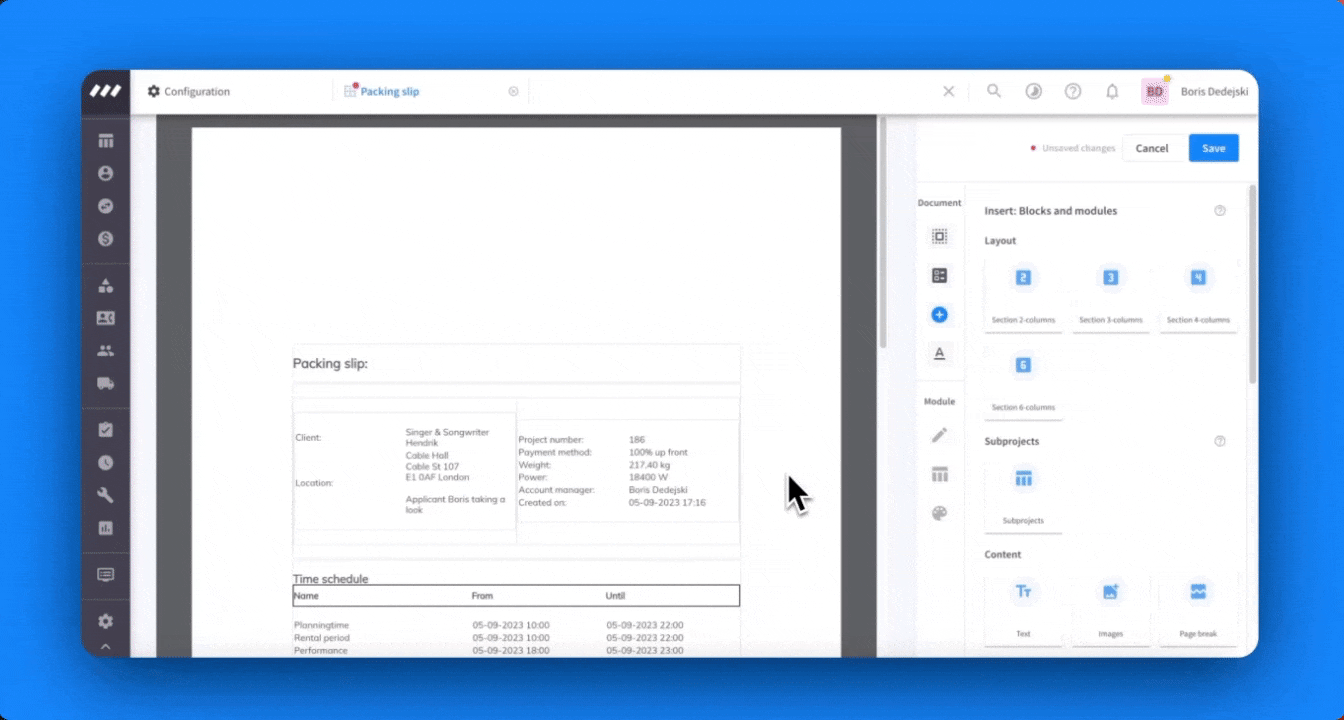1344x720 pixels.
Task: Insert a Section 4-columns layout block
Action: (x=1198, y=295)
